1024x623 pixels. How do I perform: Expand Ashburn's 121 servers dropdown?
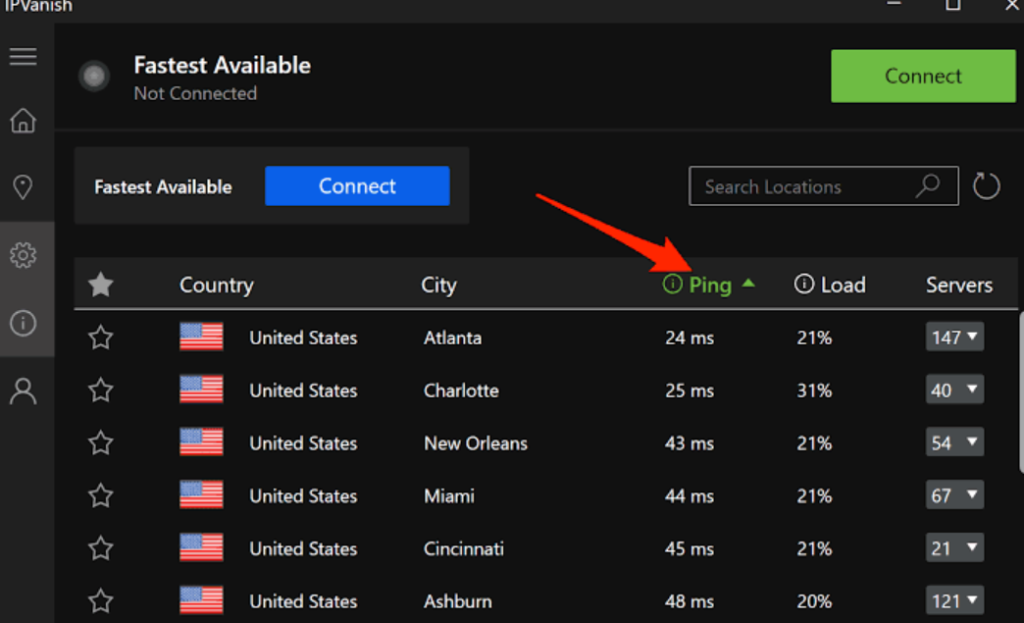click(954, 600)
